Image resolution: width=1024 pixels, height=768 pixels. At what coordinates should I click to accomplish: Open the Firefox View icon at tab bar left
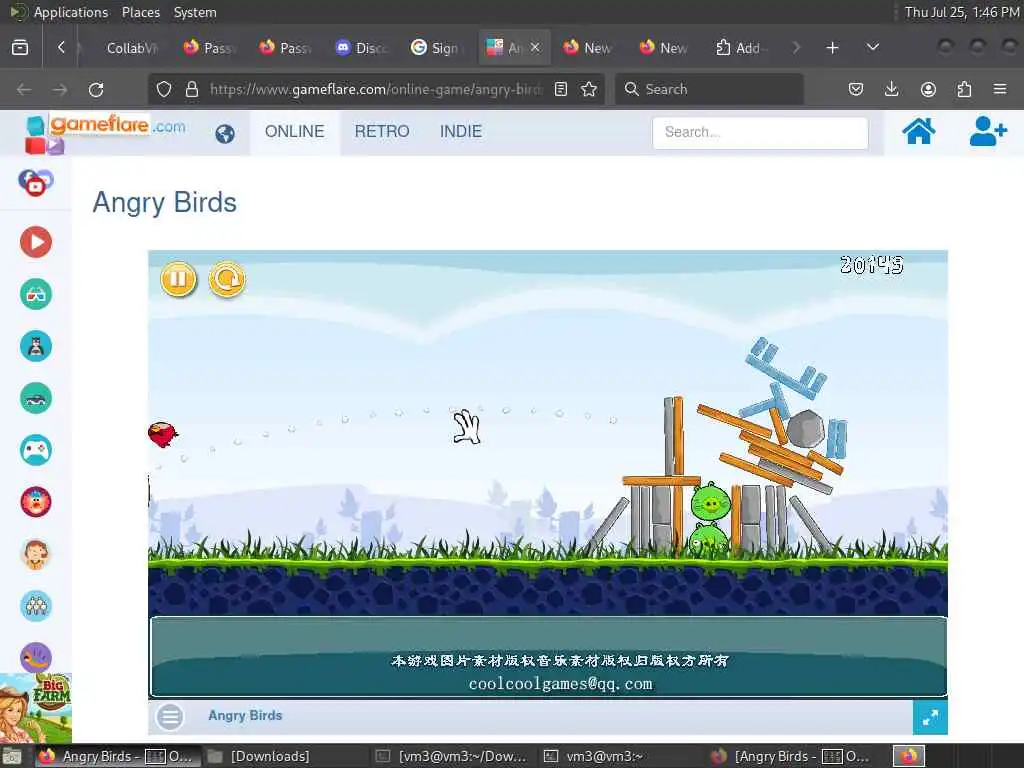point(20,48)
